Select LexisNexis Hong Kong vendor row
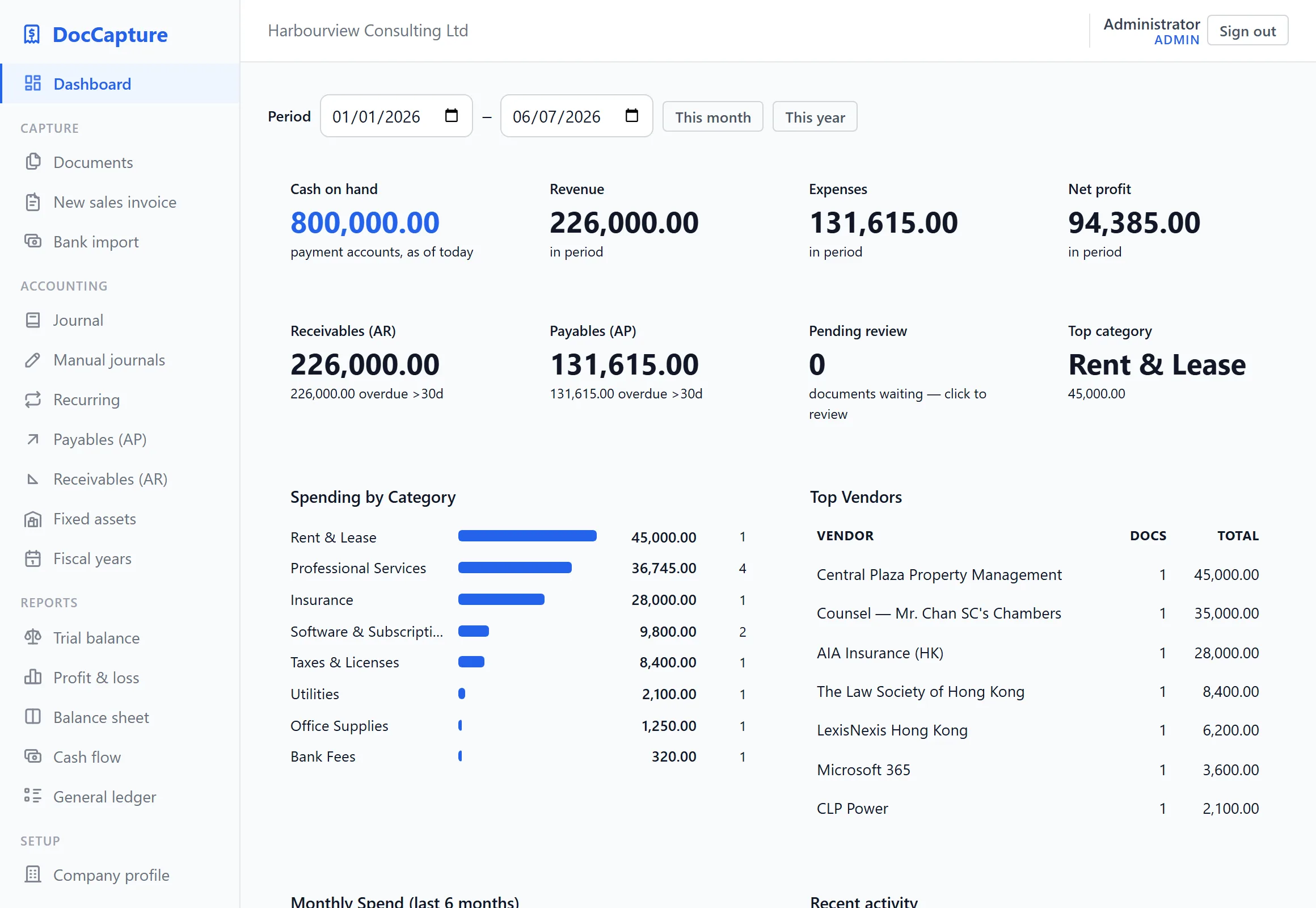Screen dimensions: 1316x908 click(1037, 730)
